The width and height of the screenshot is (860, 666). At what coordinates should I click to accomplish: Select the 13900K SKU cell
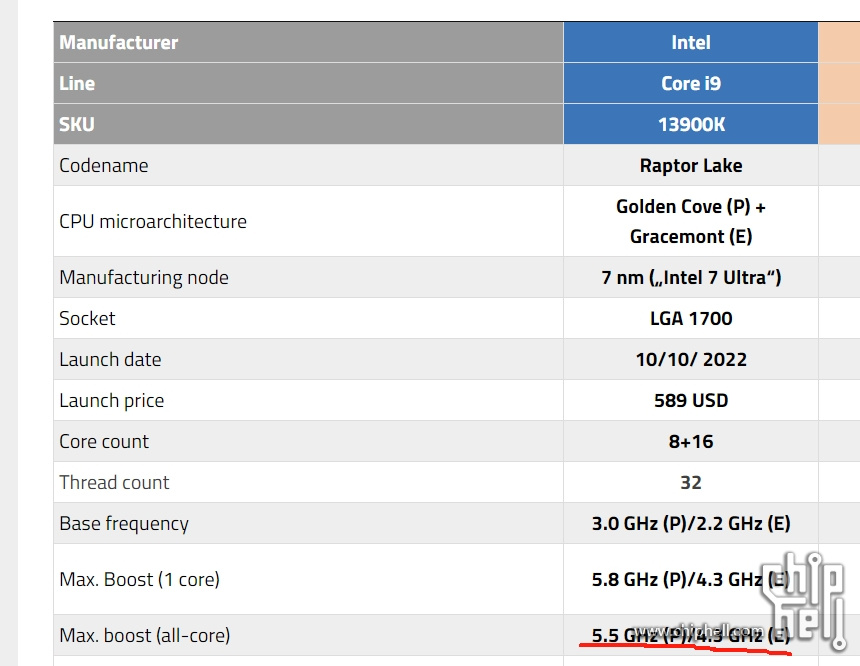(x=691, y=125)
